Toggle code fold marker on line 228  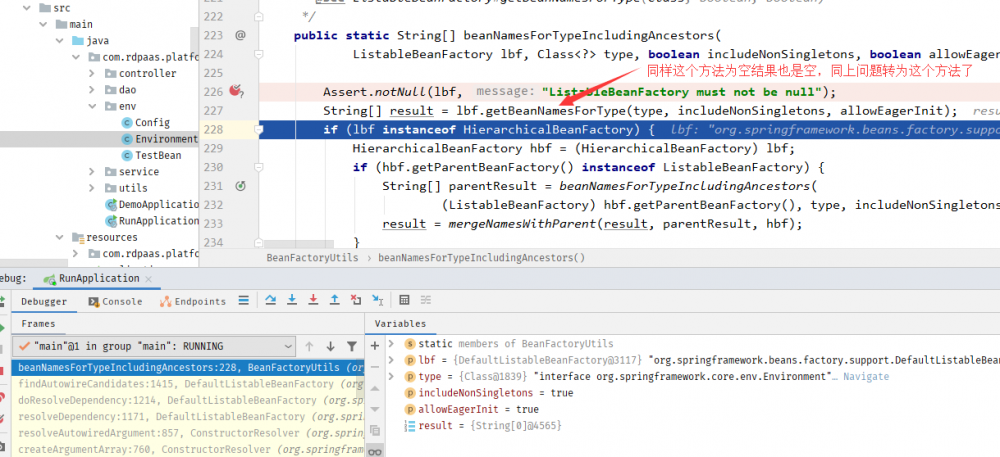tap(260, 129)
